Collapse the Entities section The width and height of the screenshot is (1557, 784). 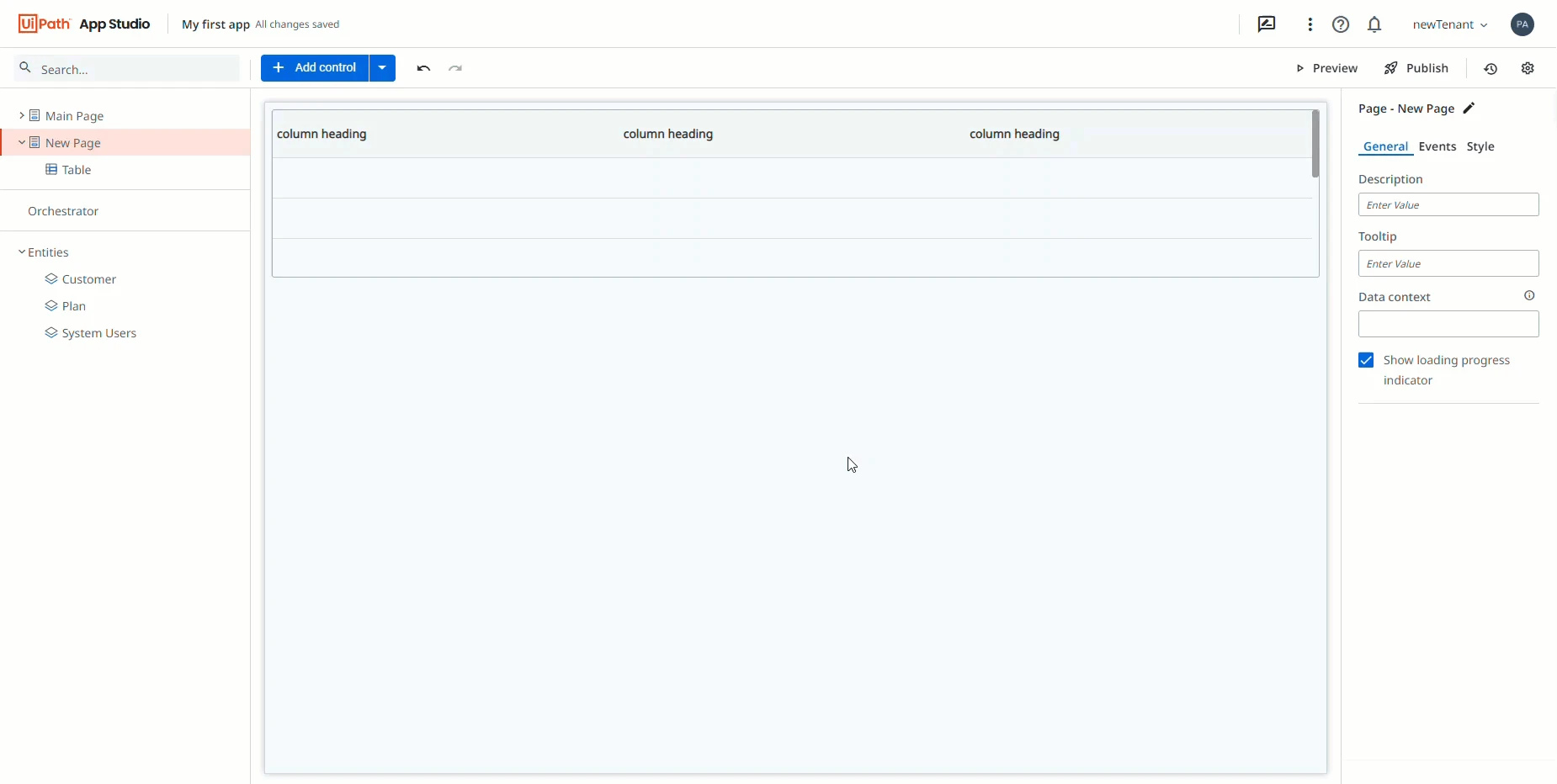pos(22,252)
